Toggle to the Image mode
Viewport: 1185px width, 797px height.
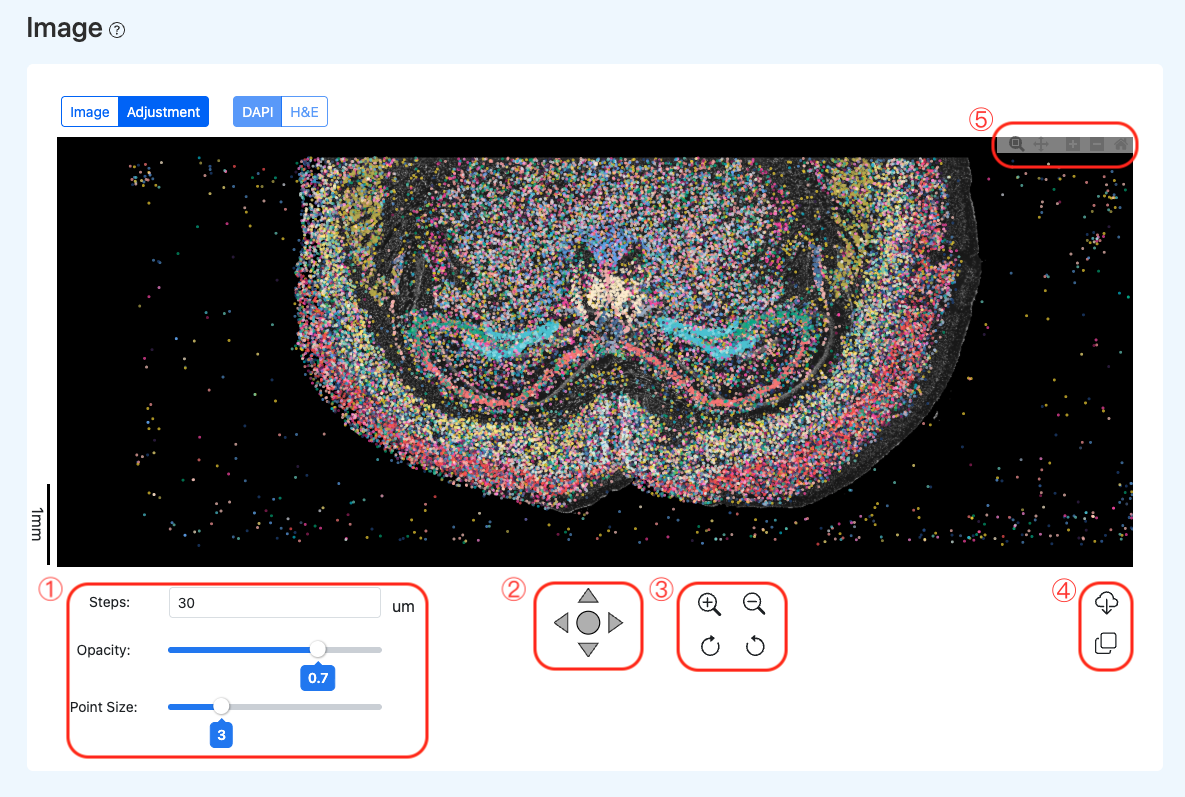(x=89, y=111)
